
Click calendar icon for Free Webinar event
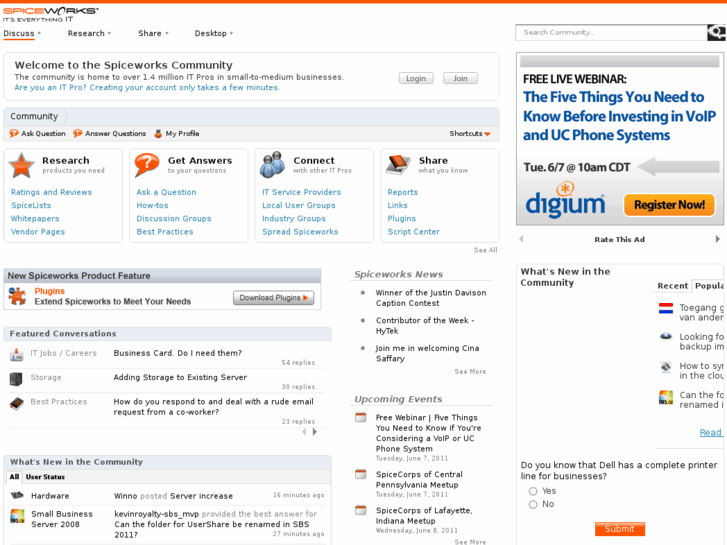point(361,417)
